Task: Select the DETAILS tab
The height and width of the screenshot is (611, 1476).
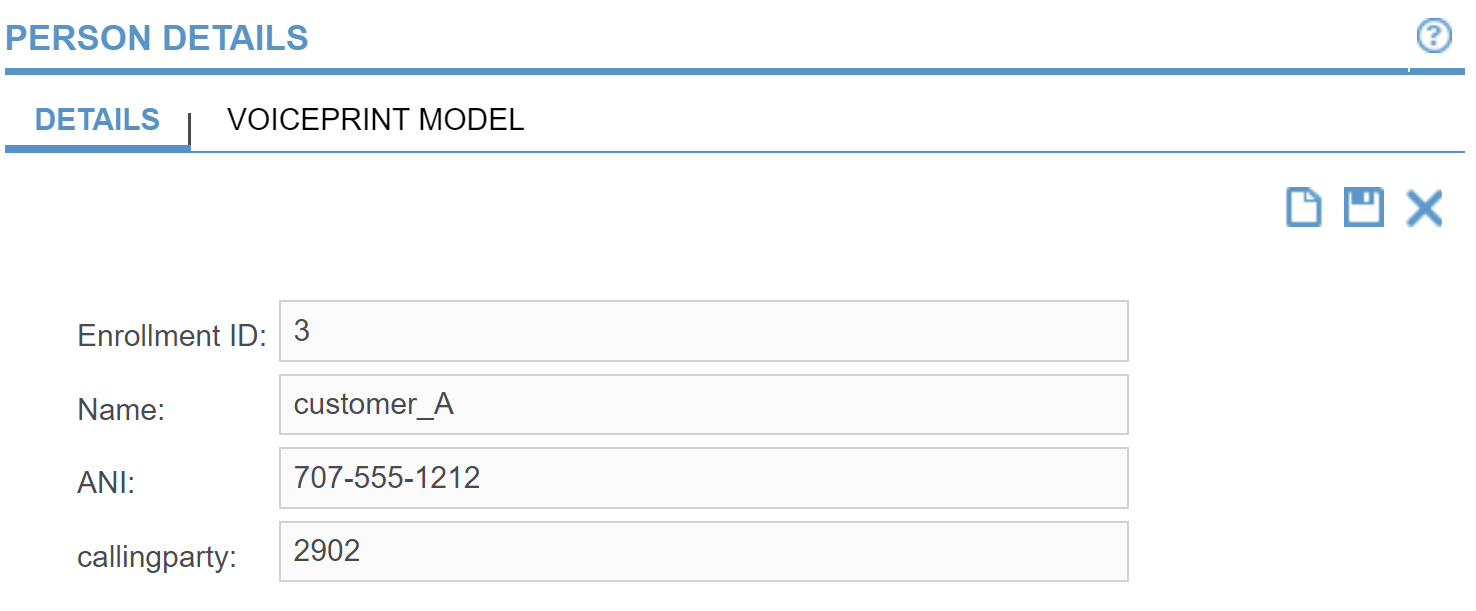Action: pos(97,120)
